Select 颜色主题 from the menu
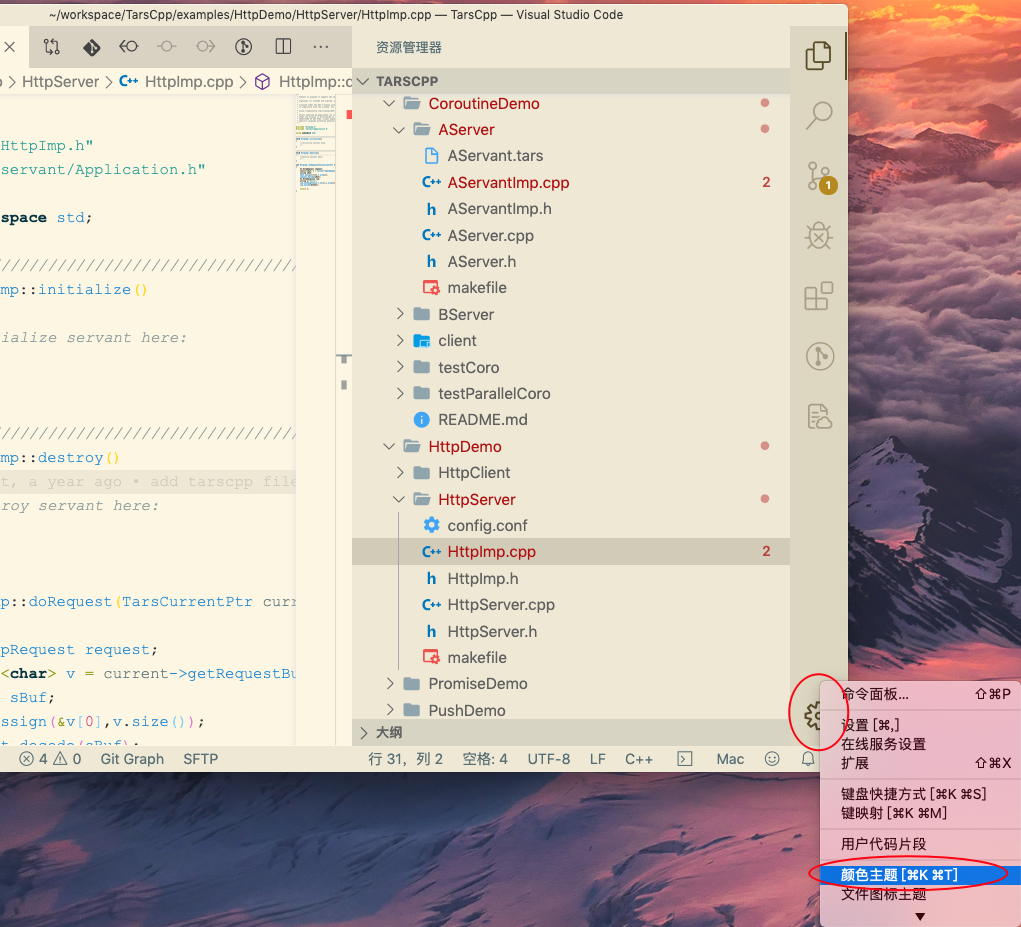1021x927 pixels. 899,875
